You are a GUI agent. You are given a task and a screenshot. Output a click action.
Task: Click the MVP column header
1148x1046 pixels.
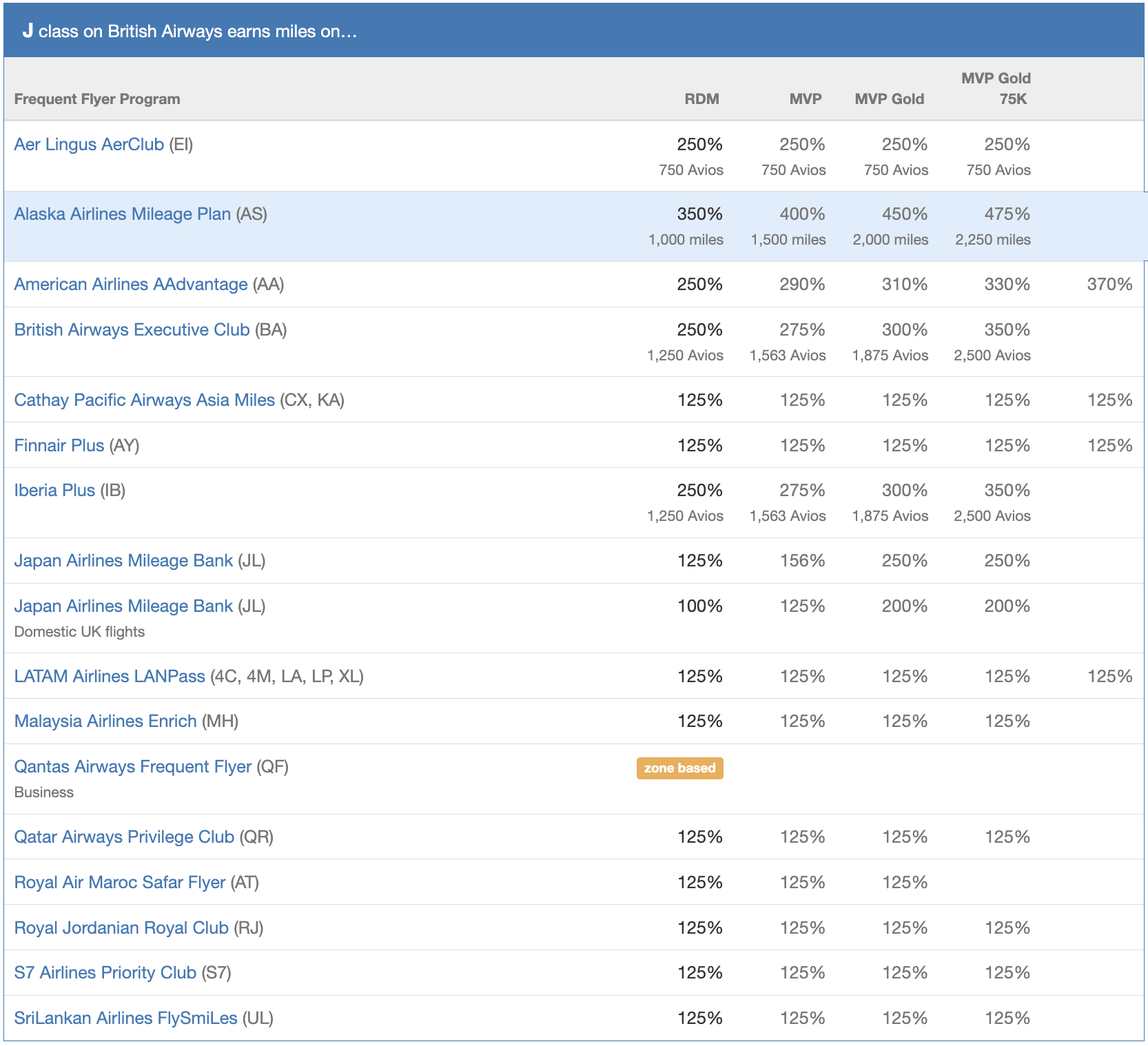coord(806,99)
